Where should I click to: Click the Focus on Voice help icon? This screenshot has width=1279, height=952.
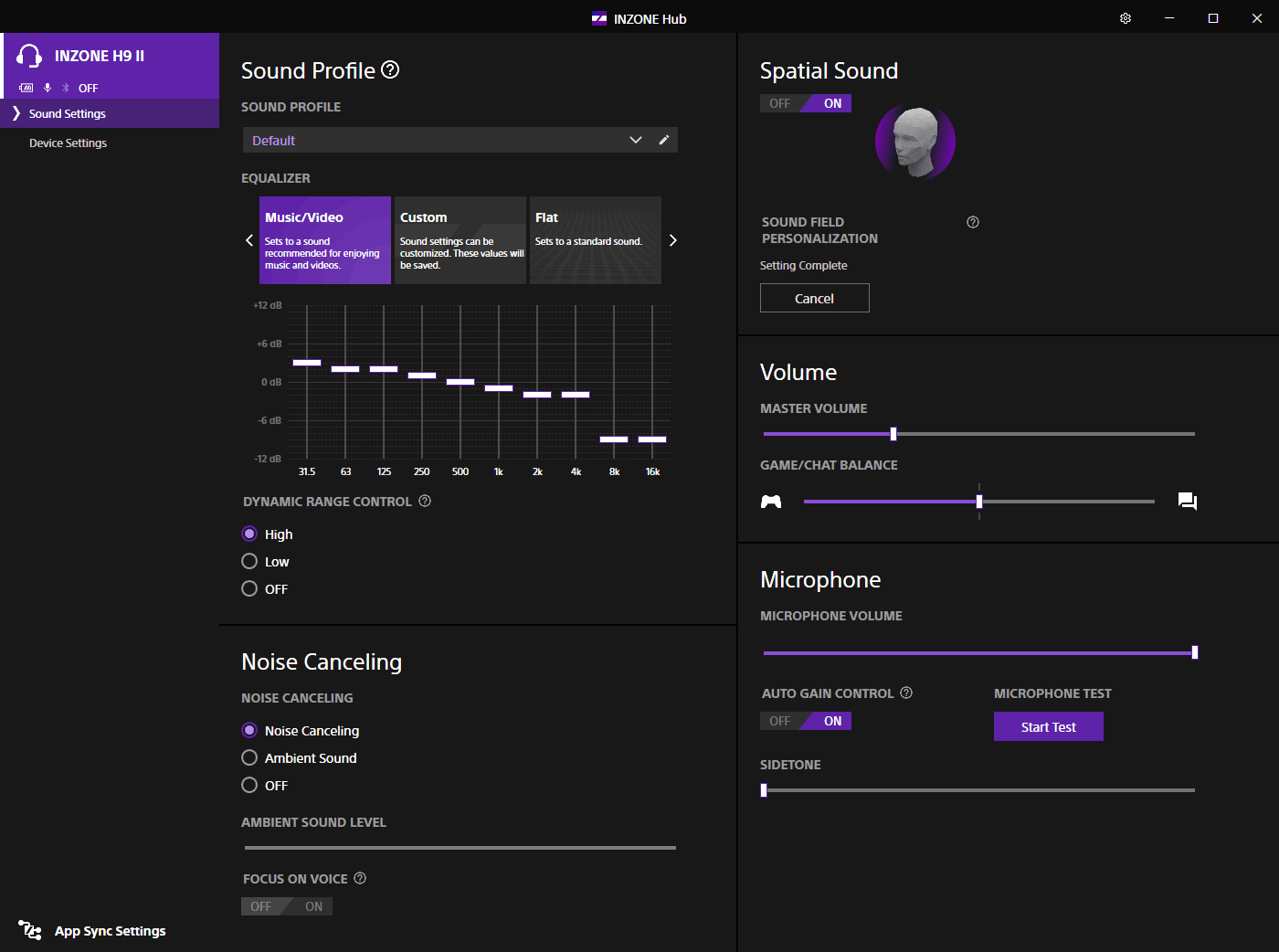pyautogui.click(x=360, y=878)
